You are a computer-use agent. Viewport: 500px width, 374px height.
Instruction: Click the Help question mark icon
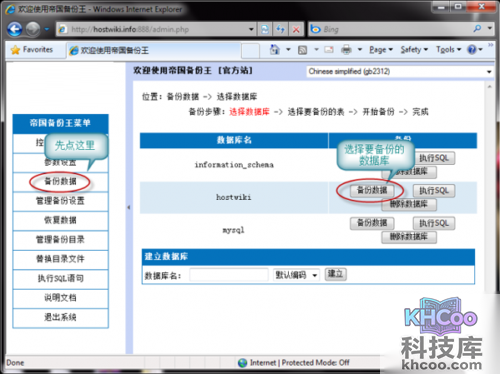click(472, 50)
